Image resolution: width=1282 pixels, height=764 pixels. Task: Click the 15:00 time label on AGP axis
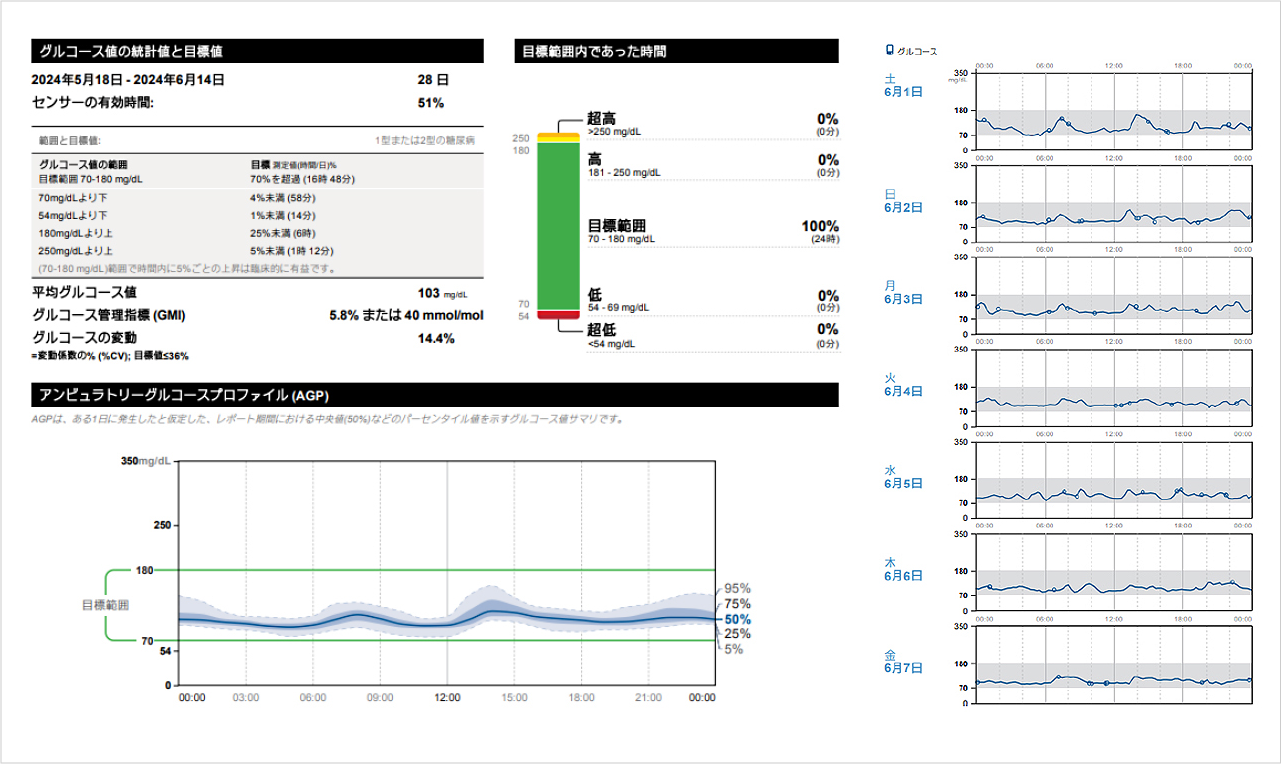click(x=514, y=697)
